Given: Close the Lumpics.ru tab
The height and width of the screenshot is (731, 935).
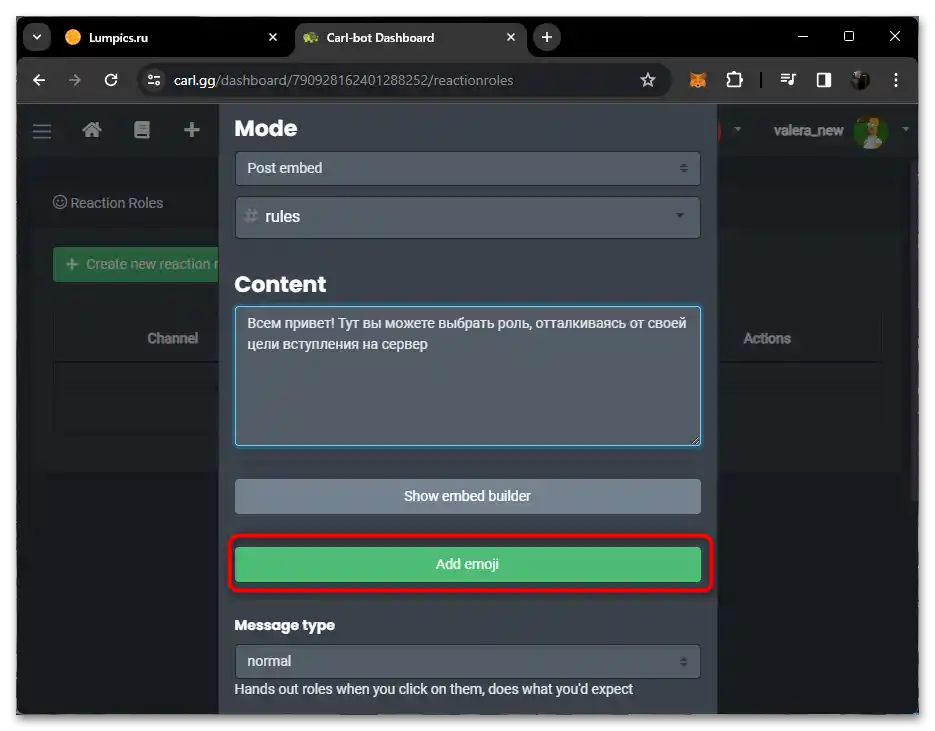Looking at the screenshot, I should point(273,37).
